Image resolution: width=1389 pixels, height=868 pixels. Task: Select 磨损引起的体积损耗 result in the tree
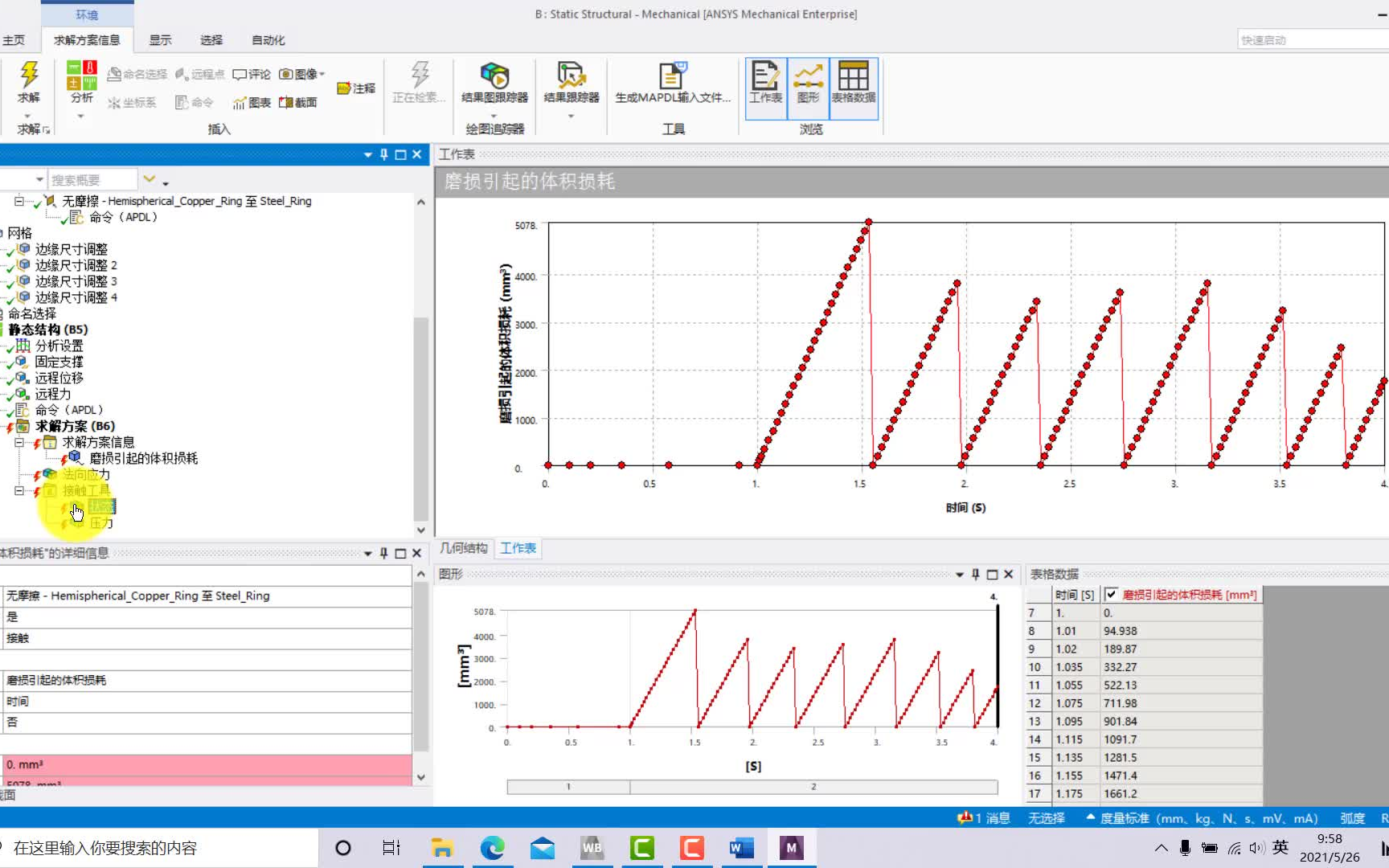[x=143, y=458]
